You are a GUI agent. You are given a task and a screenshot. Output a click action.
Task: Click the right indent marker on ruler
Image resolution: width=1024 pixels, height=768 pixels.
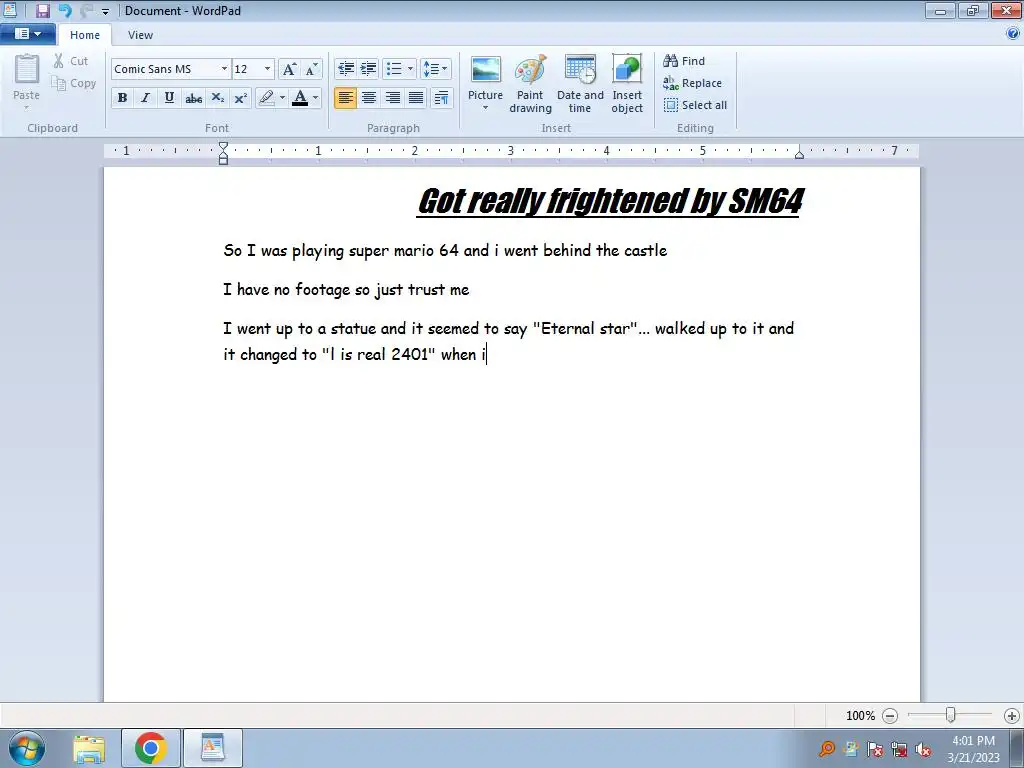[x=799, y=153]
